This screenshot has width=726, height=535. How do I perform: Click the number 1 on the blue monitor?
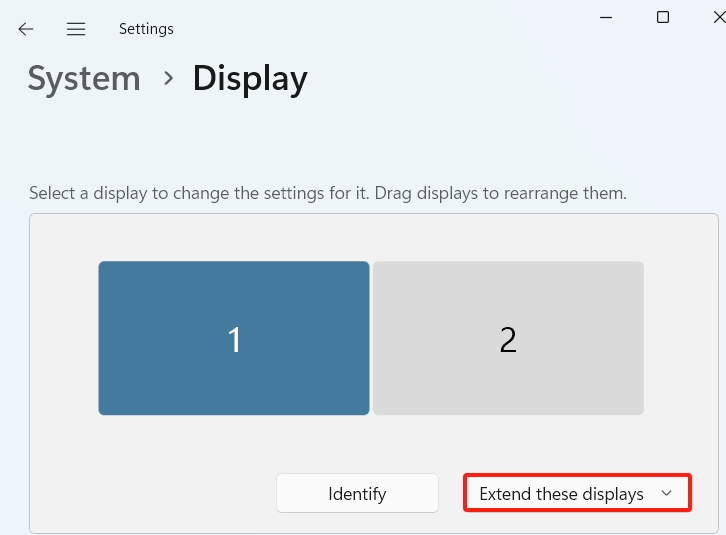pos(234,341)
